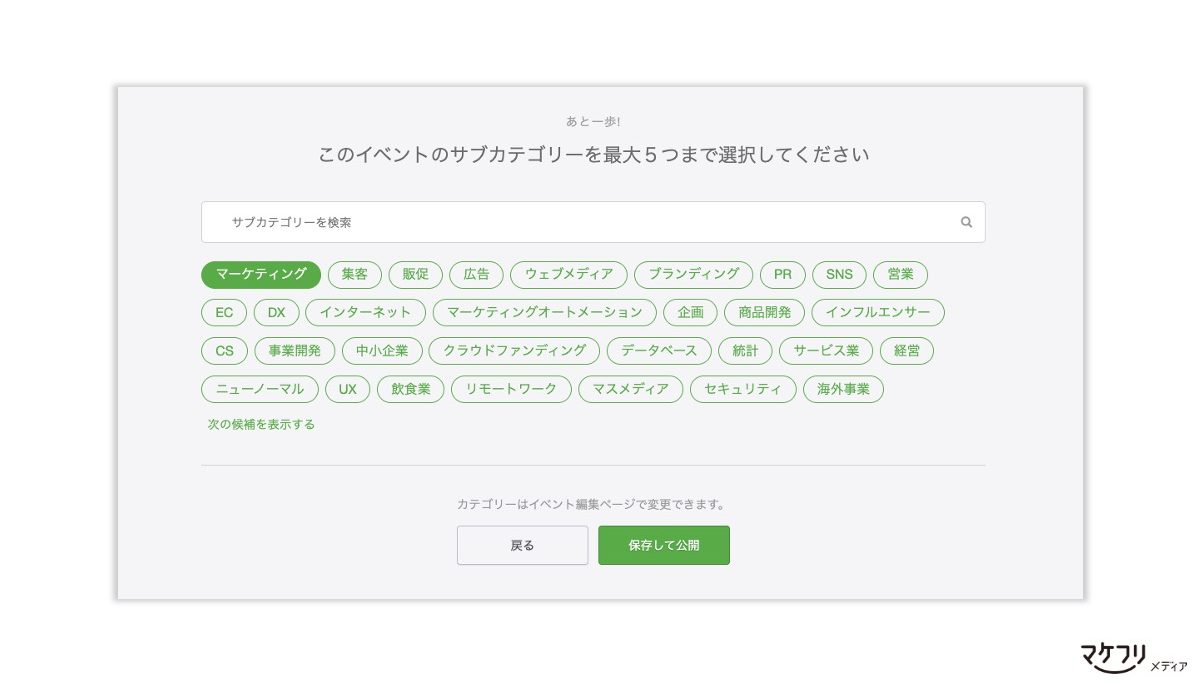Pick the クラウドファンディング tag
The height and width of the screenshot is (690, 1200).
[515, 351]
